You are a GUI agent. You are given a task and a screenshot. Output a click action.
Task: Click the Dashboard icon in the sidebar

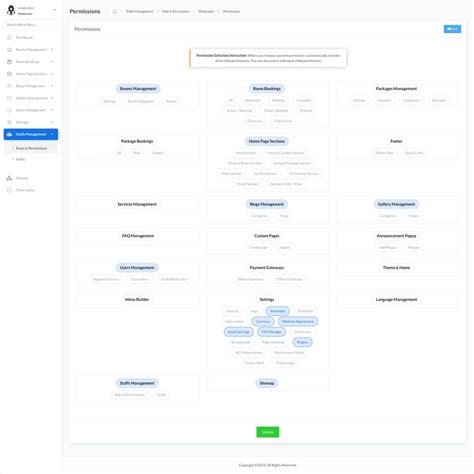click(9, 38)
